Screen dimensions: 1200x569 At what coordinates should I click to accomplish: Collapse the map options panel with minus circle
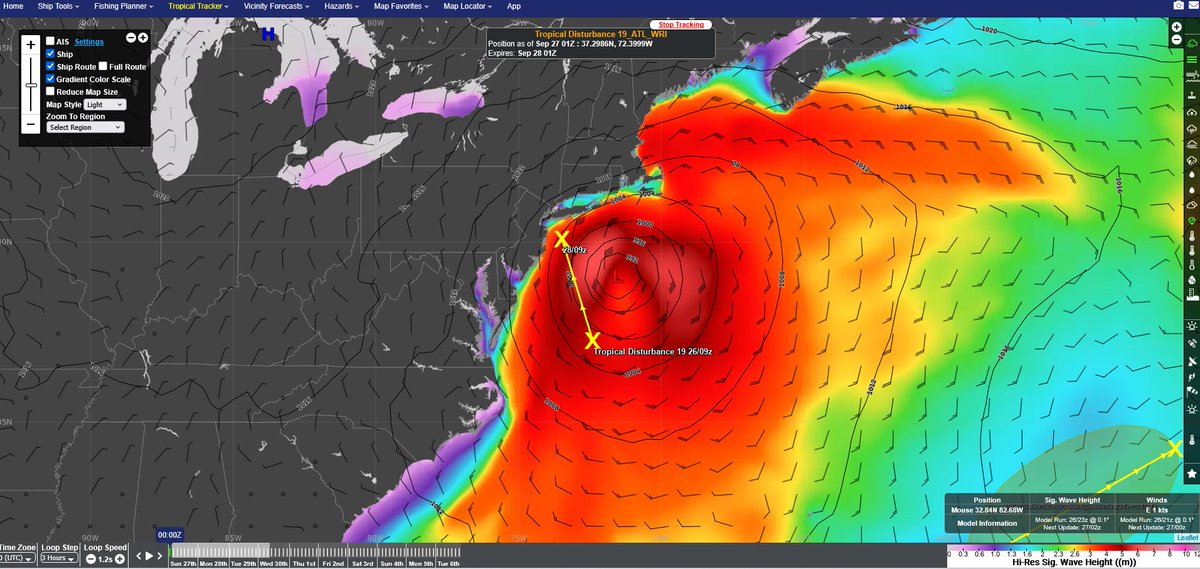pyautogui.click(x=131, y=38)
